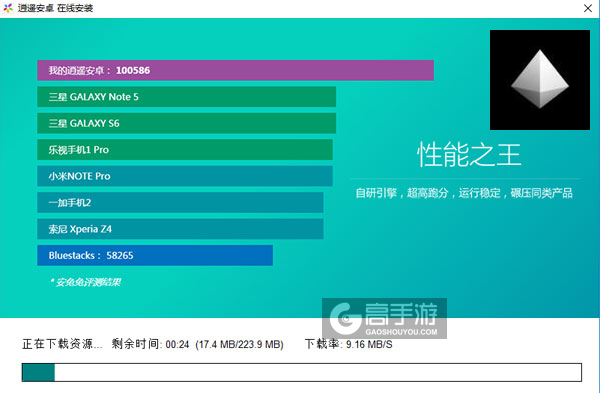Image resolution: width=600 pixels, height=393 pixels.
Task: Click the 正在下载资源 status text
Action: coord(62,344)
